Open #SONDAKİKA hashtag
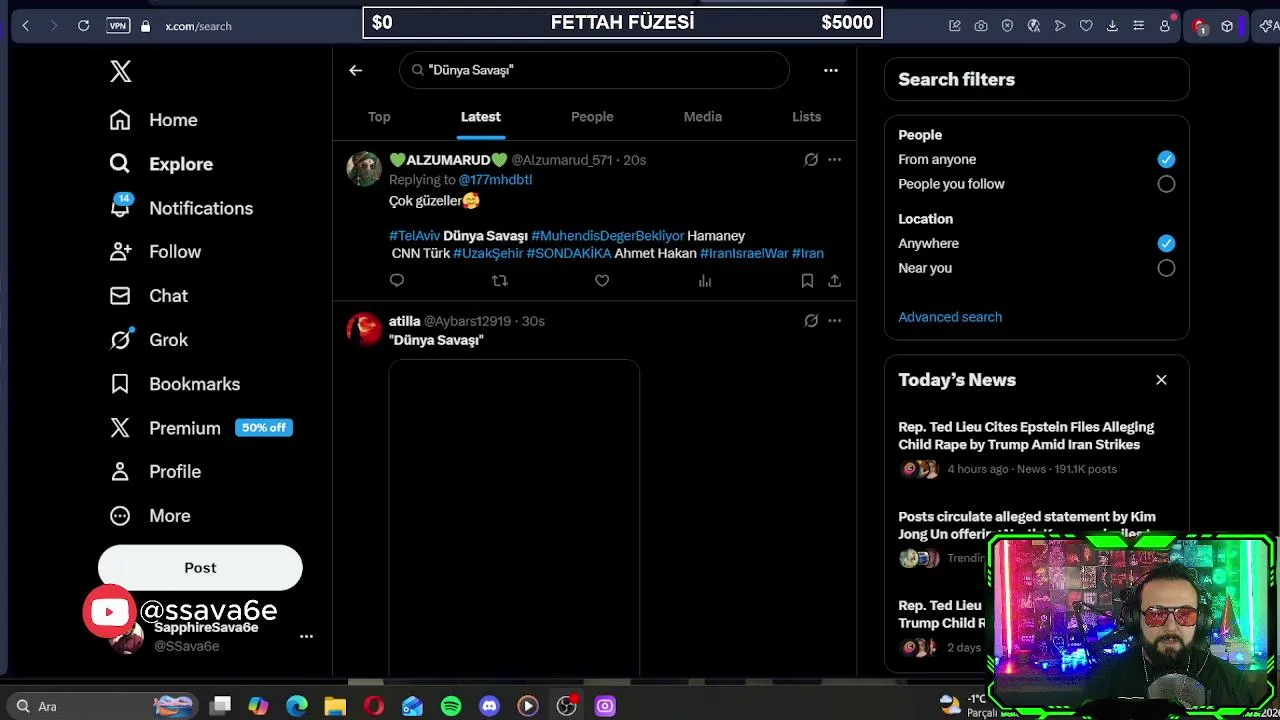1280x720 pixels. [x=568, y=254]
